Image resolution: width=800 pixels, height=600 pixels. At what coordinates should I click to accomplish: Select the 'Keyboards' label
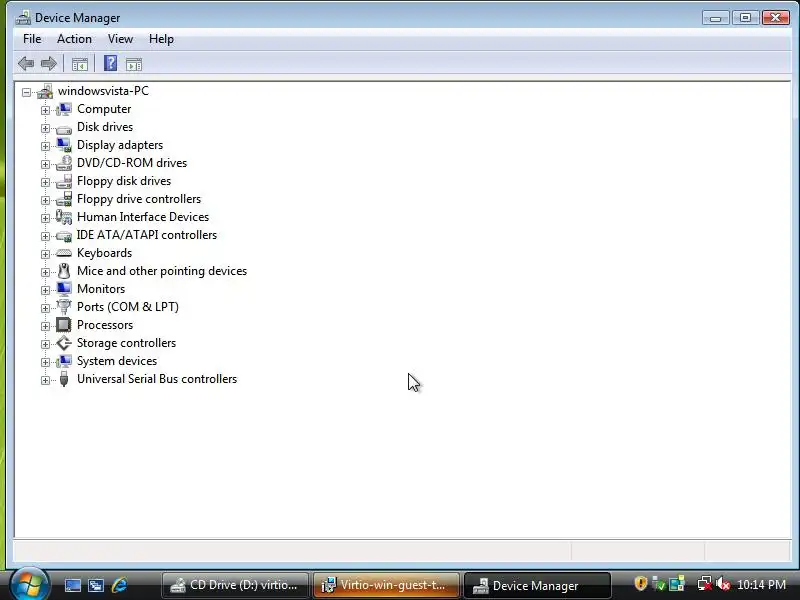coord(104,253)
